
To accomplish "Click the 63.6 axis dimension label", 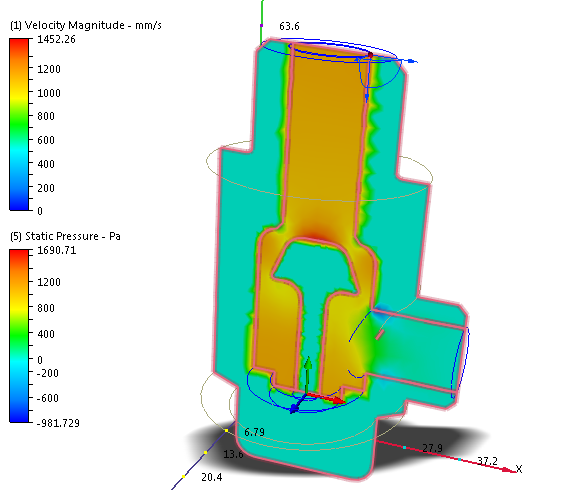I will click(289, 26).
